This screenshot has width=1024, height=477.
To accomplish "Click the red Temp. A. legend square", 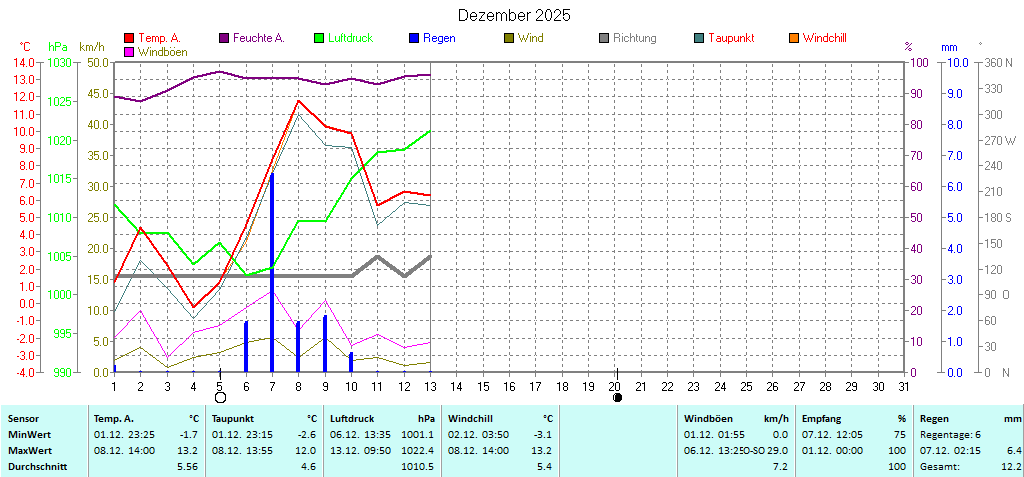I will click(x=129, y=38).
